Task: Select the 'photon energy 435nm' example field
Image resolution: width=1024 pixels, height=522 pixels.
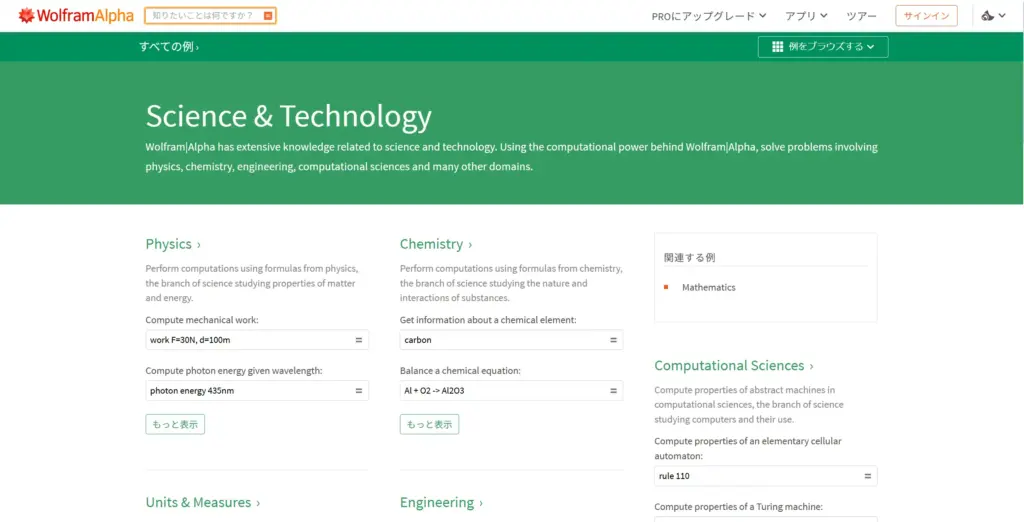Action: 257,391
